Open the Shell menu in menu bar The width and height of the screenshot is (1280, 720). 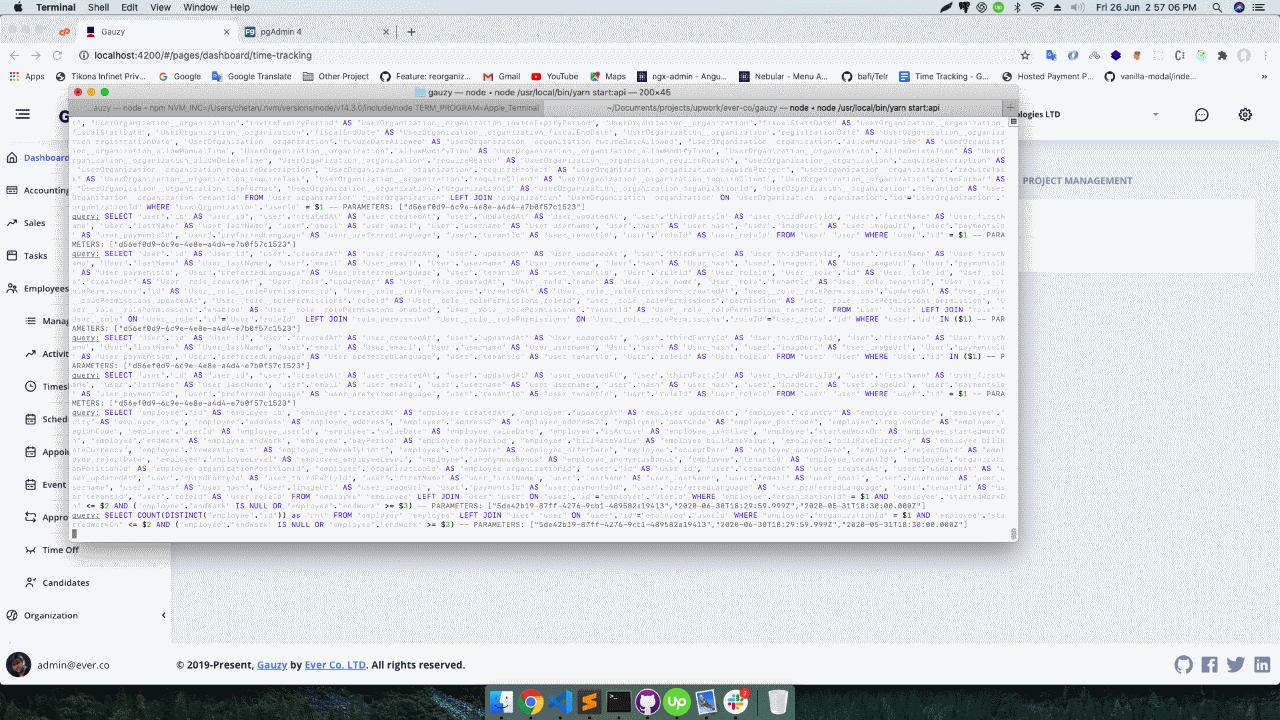pyautogui.click(x=99, y=7)
